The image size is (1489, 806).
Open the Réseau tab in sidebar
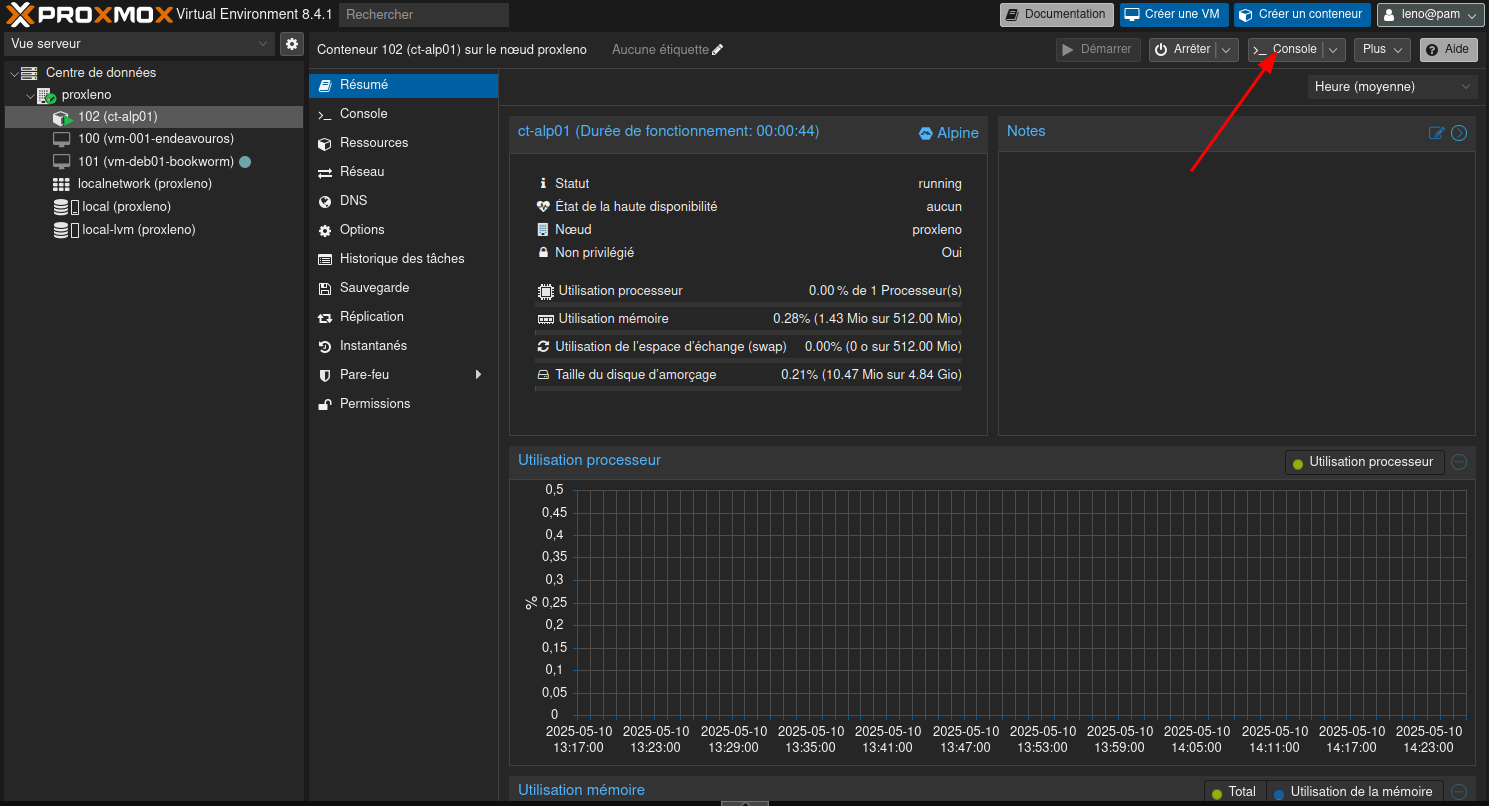pos(361,172)
